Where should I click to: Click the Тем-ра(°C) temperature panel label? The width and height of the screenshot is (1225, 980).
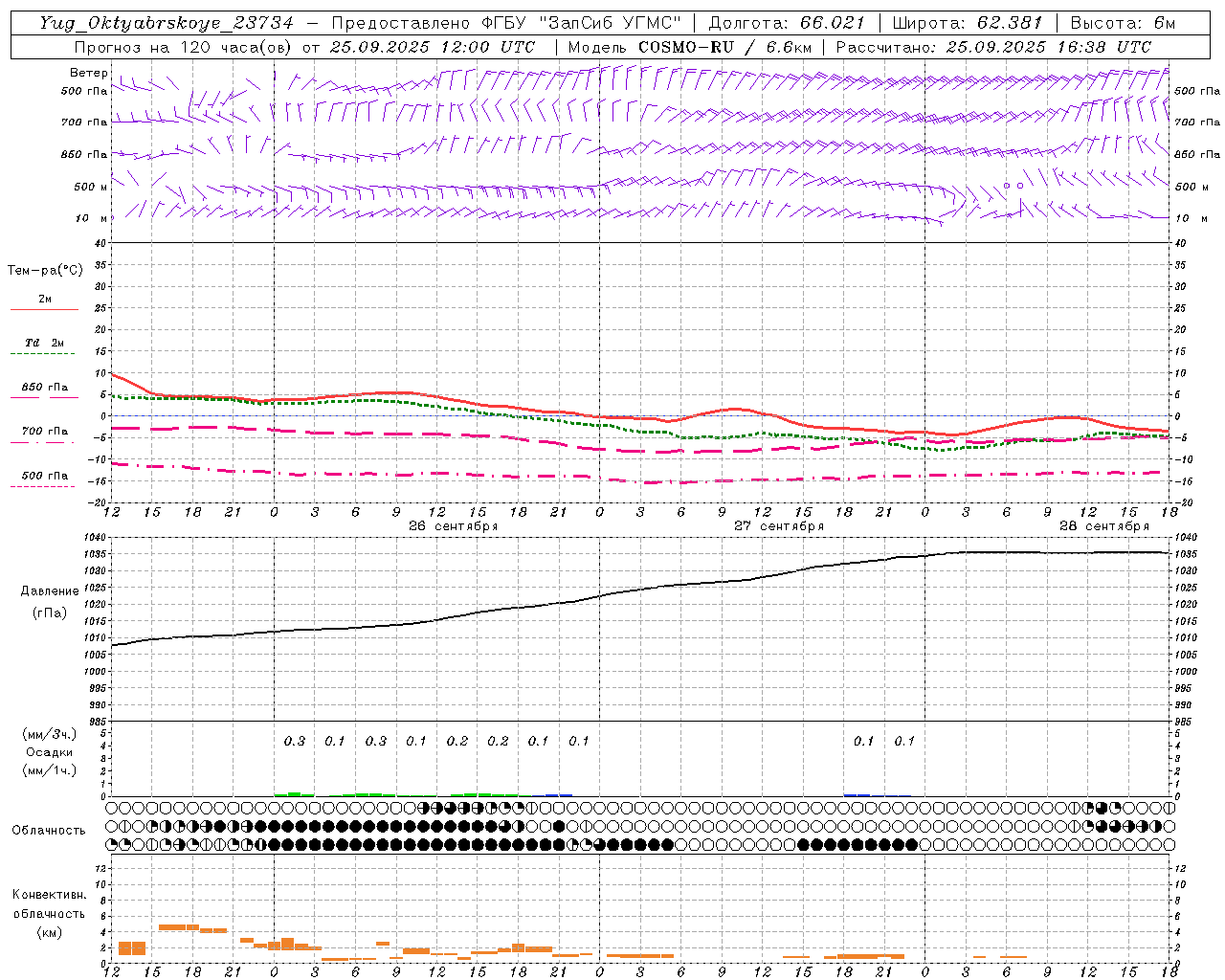[45, 271]
